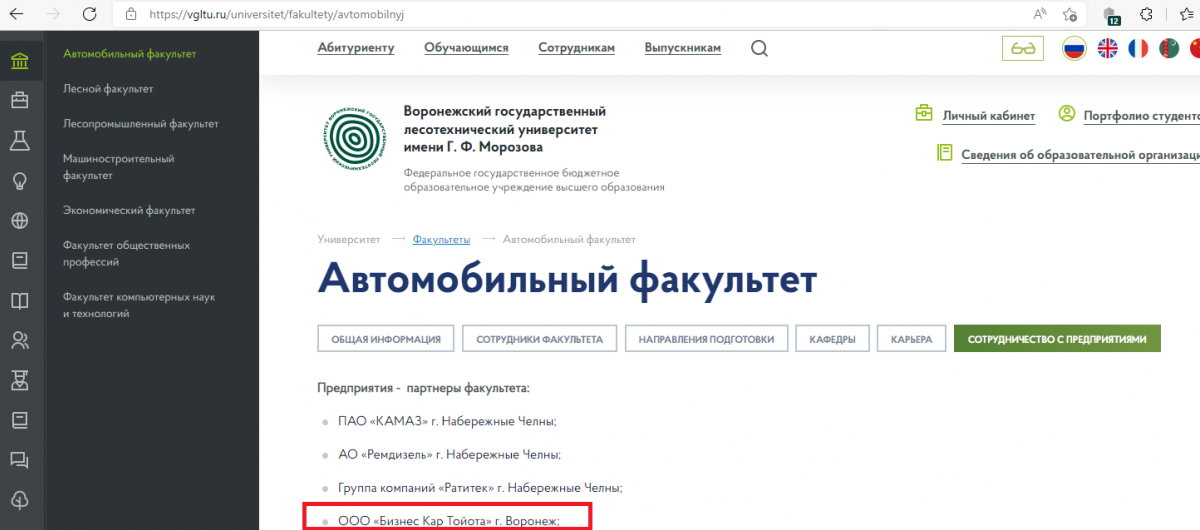Viewport: 1200px width, 530px height.
Task: Click ООО «Бизнес Кар Тойота» entry
Action: tap(449, 521)
